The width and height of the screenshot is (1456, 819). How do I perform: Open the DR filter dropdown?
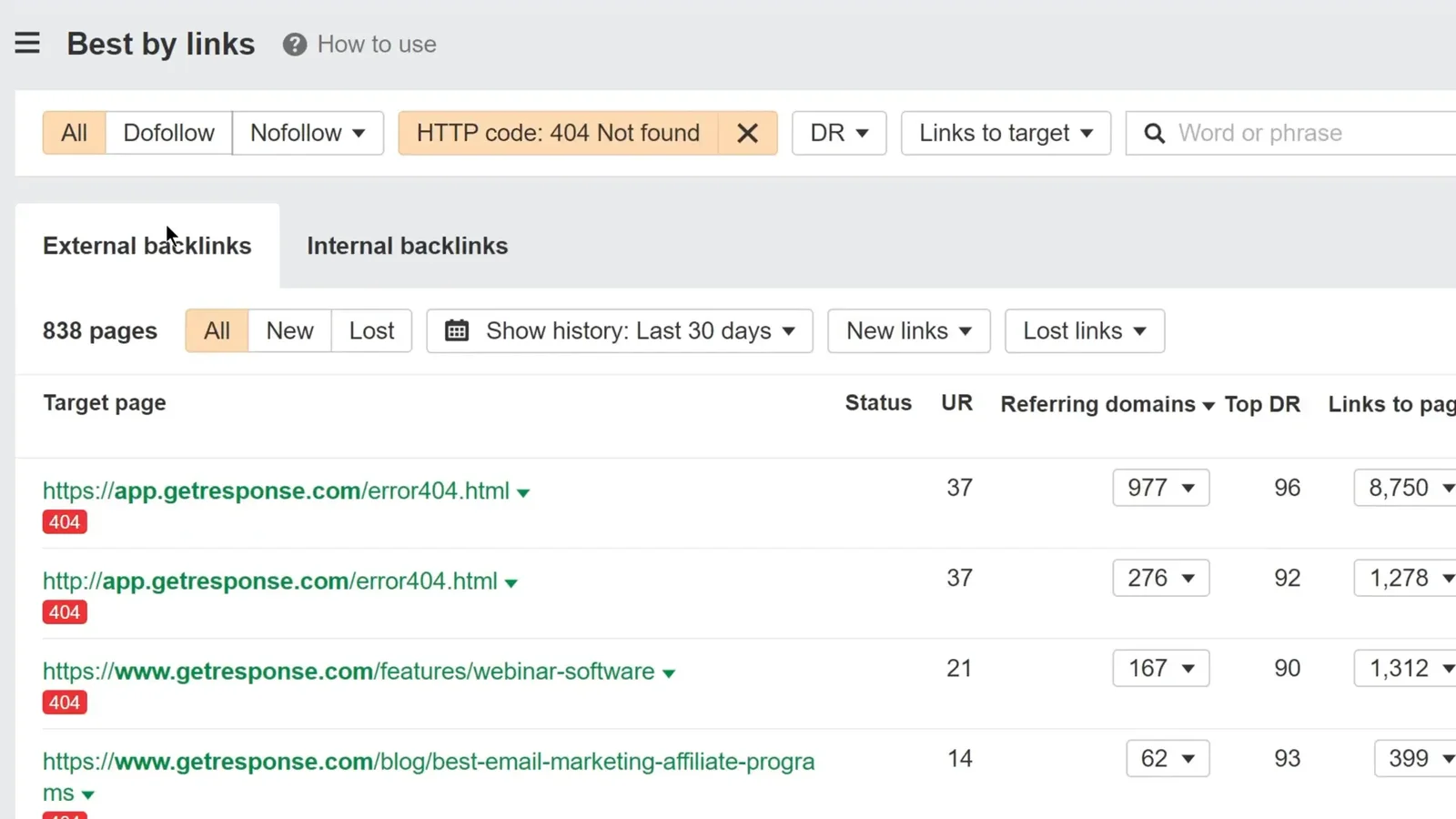click(838, 133)
